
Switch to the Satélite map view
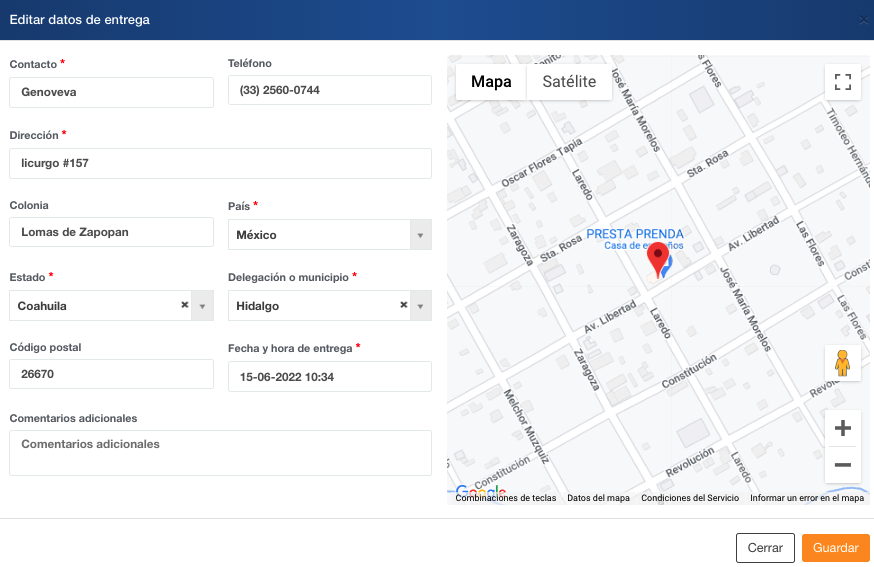point(569,82)
